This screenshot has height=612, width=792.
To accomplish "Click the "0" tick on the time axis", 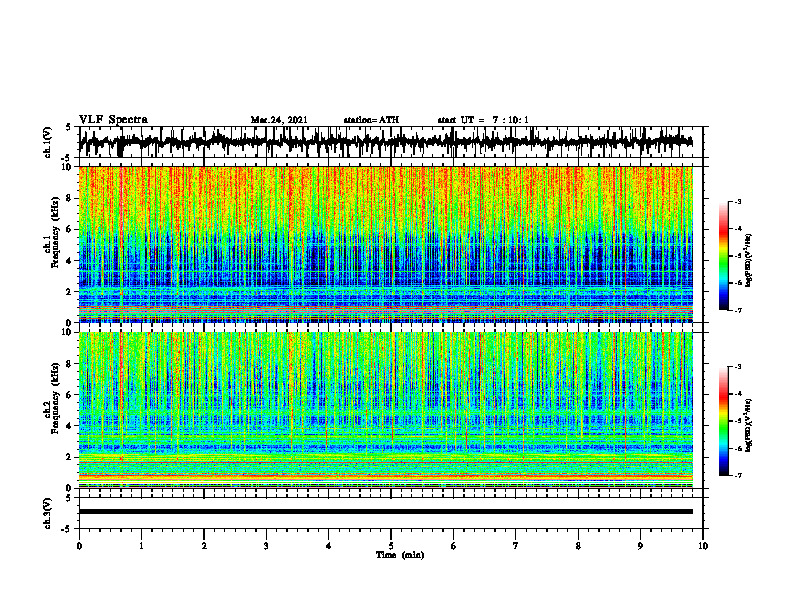I will click(x=79, y=546).
